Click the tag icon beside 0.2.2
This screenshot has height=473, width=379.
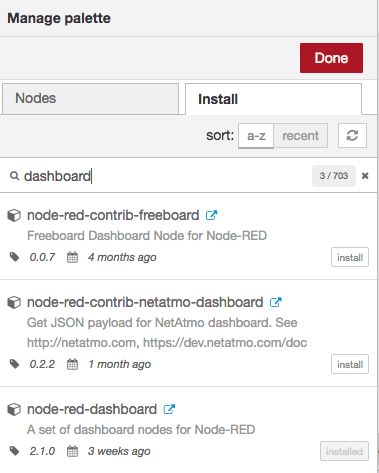tap(14, 364)
